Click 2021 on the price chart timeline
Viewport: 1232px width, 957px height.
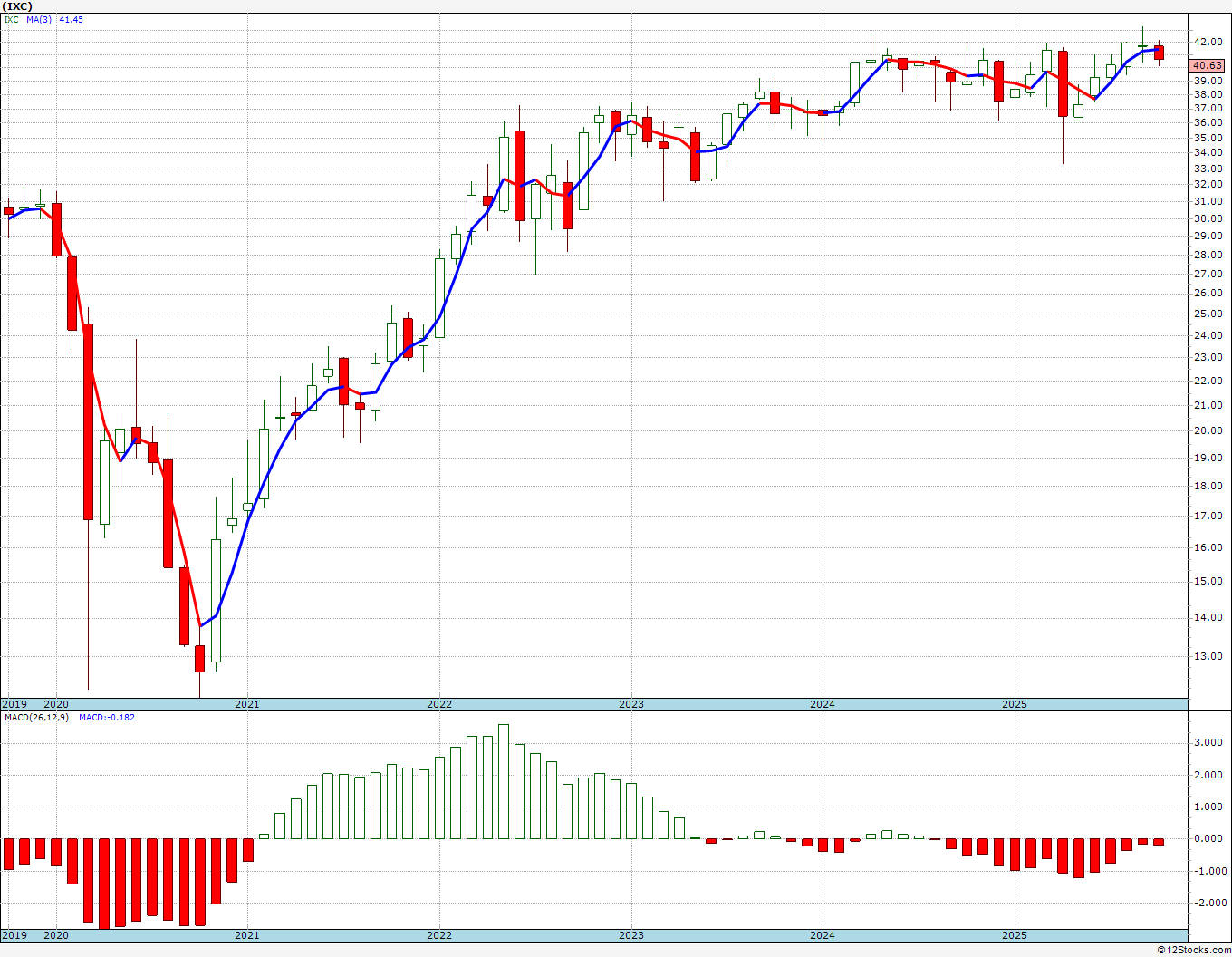point(247,704)
